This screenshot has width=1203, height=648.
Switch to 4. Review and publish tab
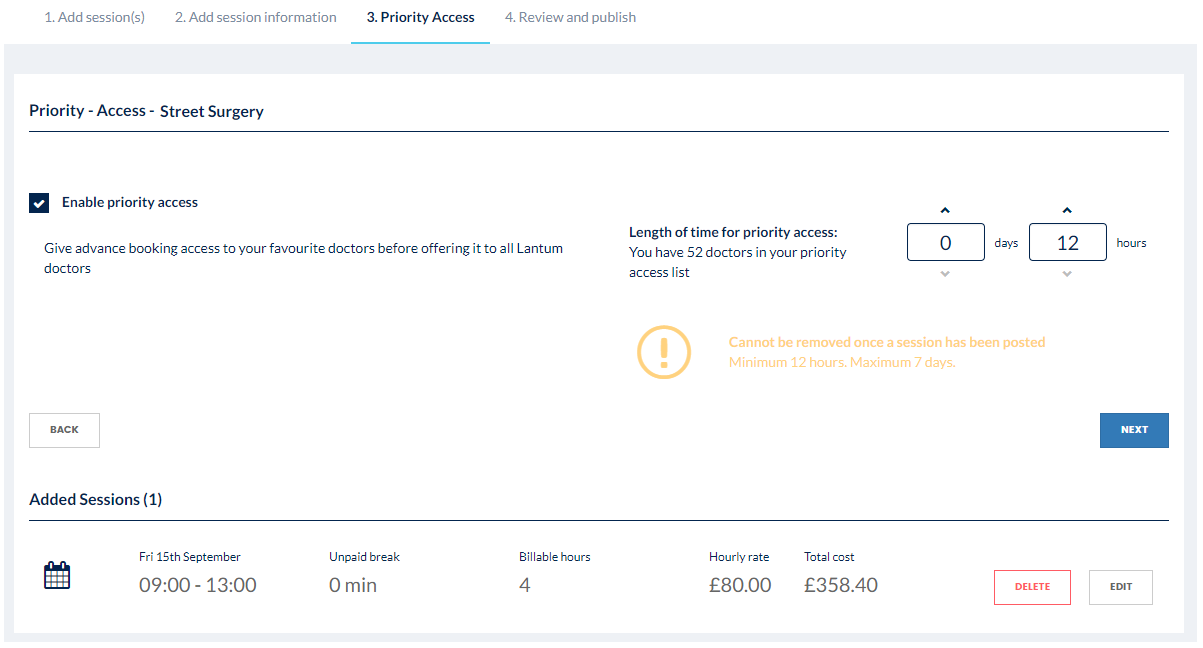pos(570,17)
